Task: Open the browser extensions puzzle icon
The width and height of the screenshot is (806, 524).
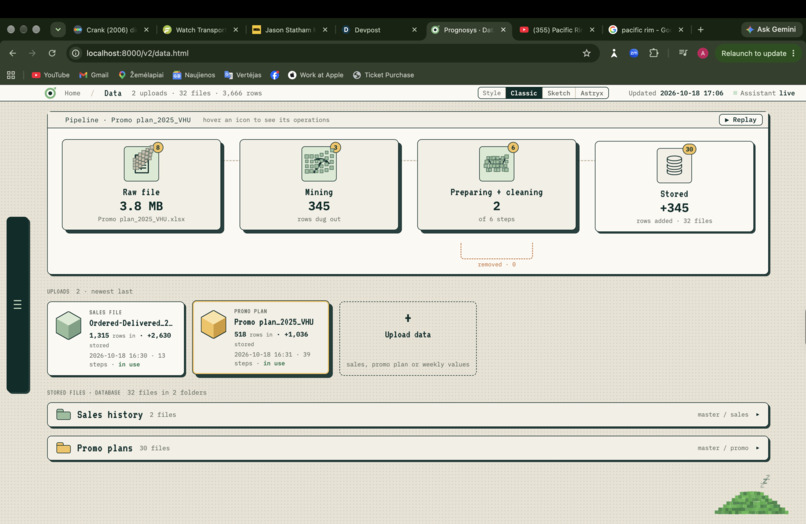Action: click(x=653, y=53)
